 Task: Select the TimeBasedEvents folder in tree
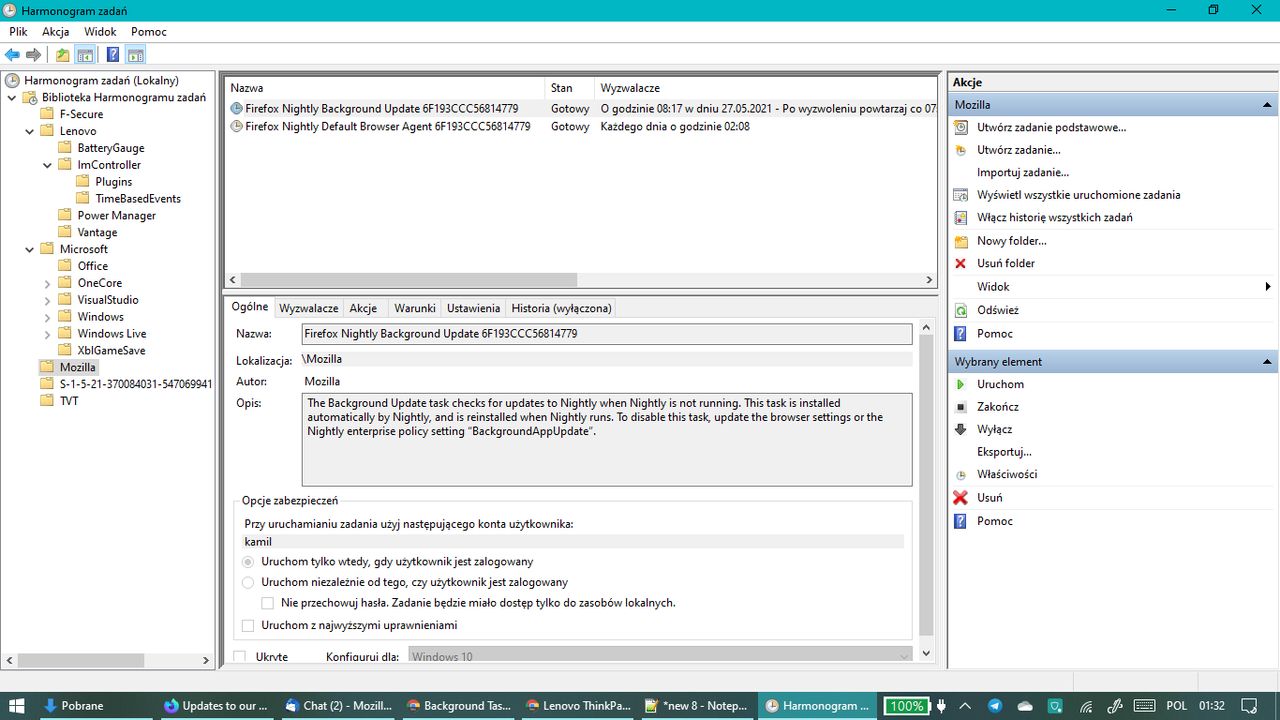tap(138, 199)
